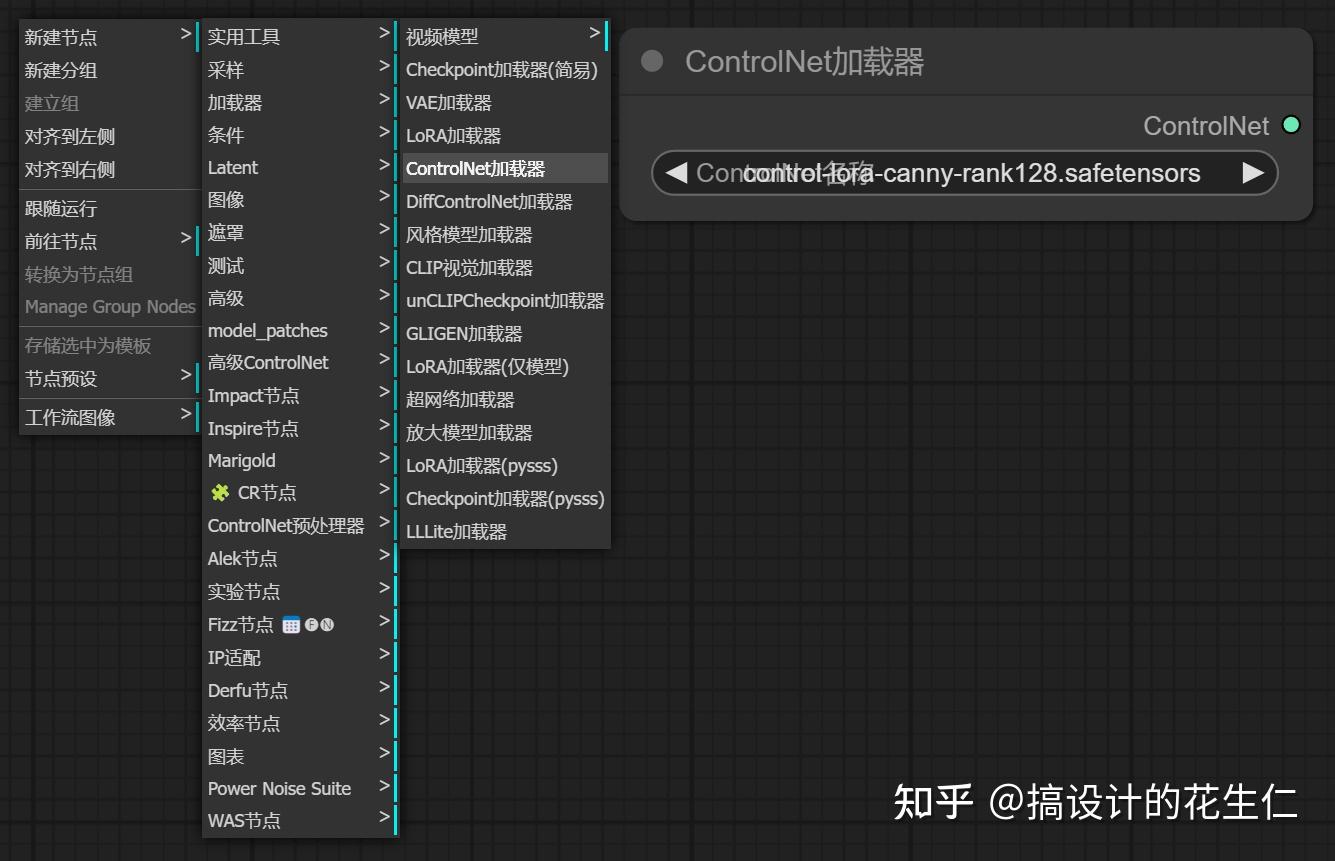Select DiffControlNet加载器 menu entry
The width and height of the screenshot is (1335, 861).
(487, 201)
